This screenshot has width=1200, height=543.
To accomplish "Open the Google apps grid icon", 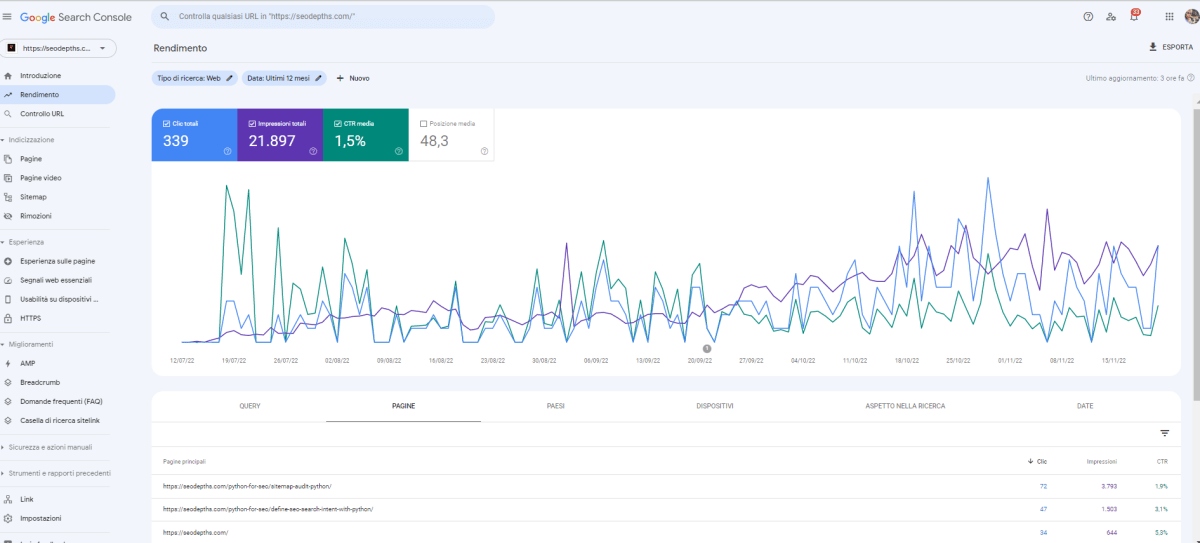I will pyautogui.click(x=1169, y=16).
